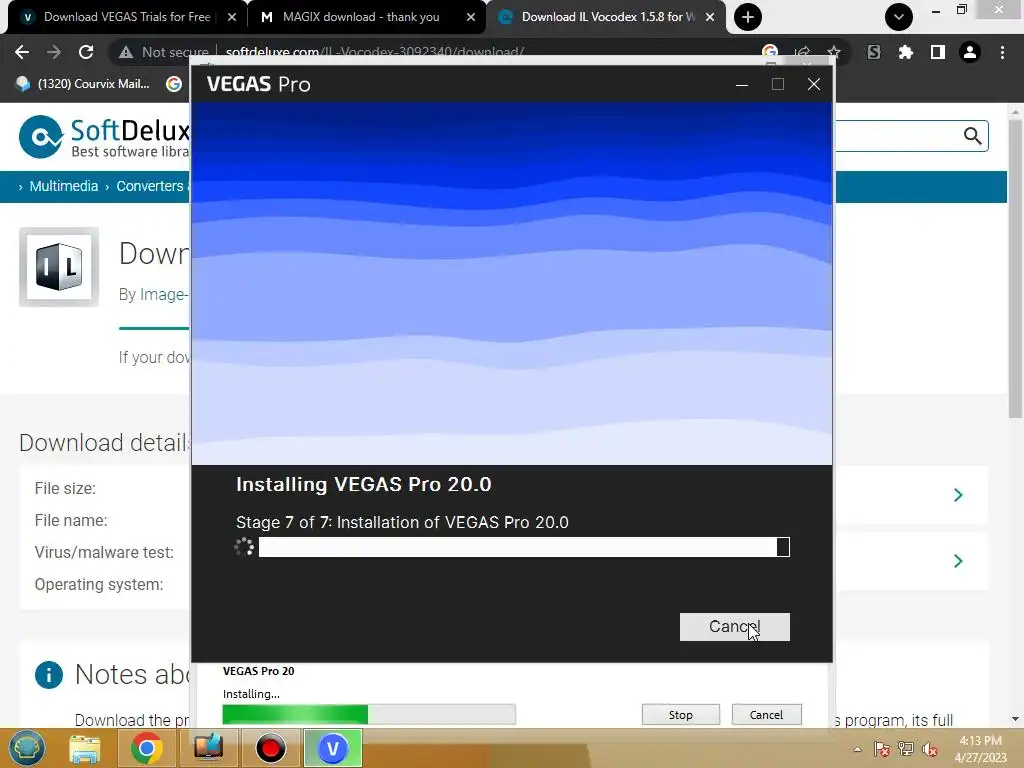Open Chrome three-dot menu
Viewport: 1024px width, 768px height.
[x=1002, y=52]
